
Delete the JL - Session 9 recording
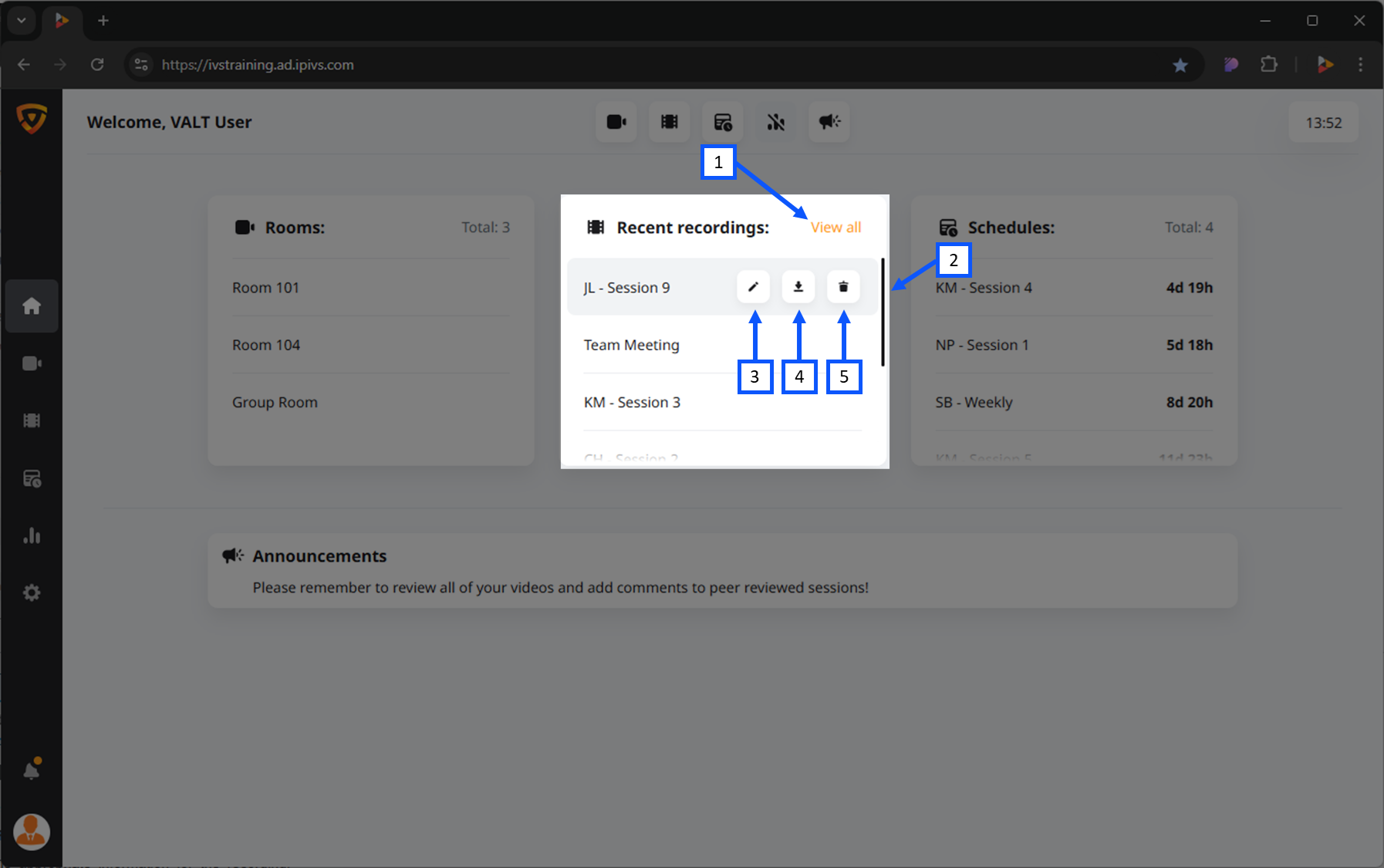pyautogui.click(x=843, y=287)
